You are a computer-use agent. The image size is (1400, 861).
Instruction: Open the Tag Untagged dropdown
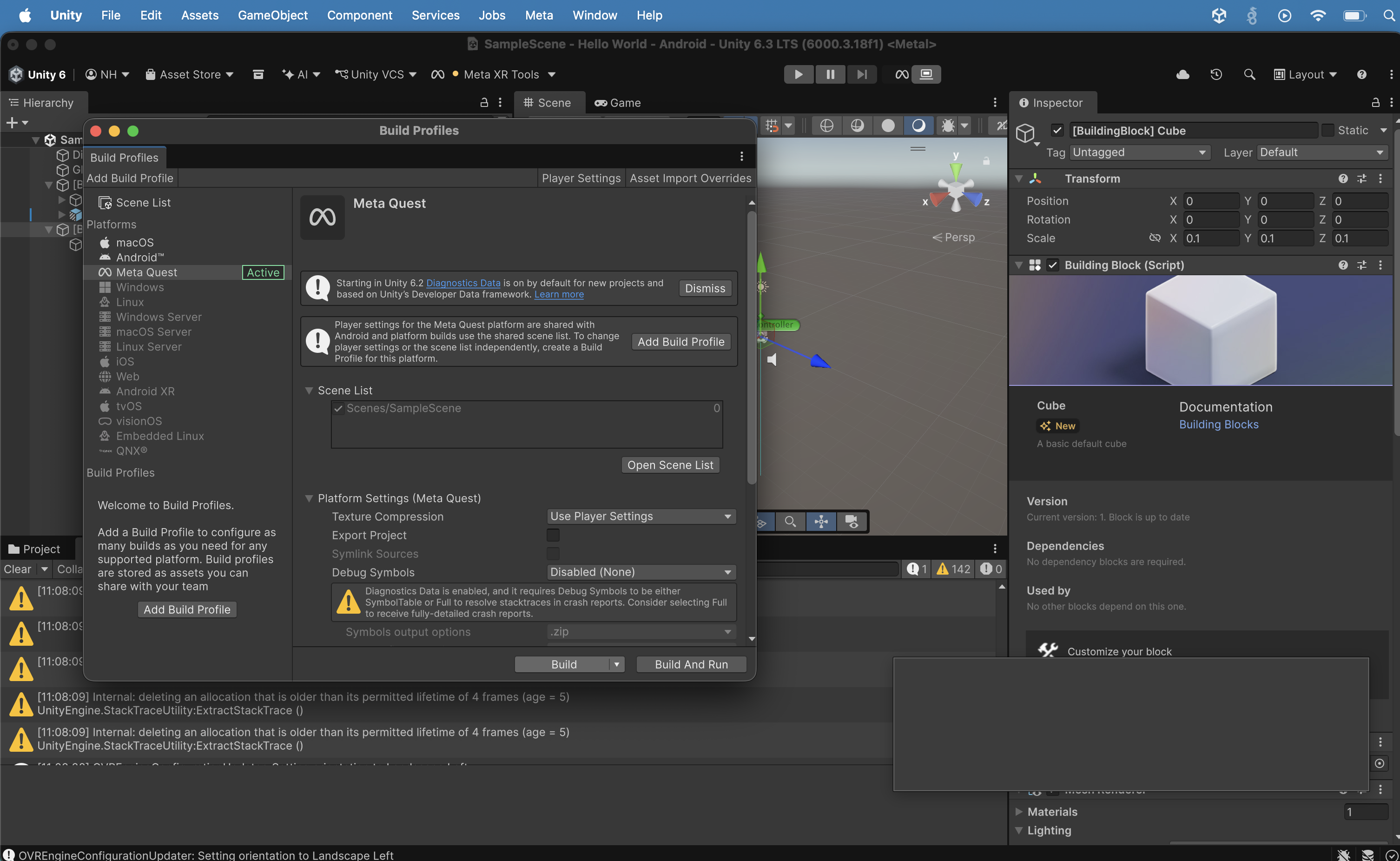tap(1139, 152)
